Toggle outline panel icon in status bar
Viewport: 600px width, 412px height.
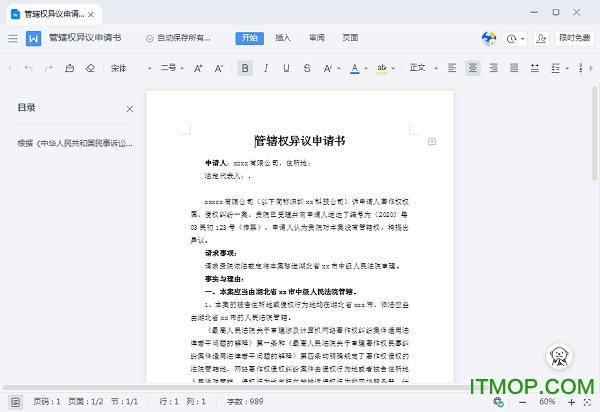tap(15, 402)
